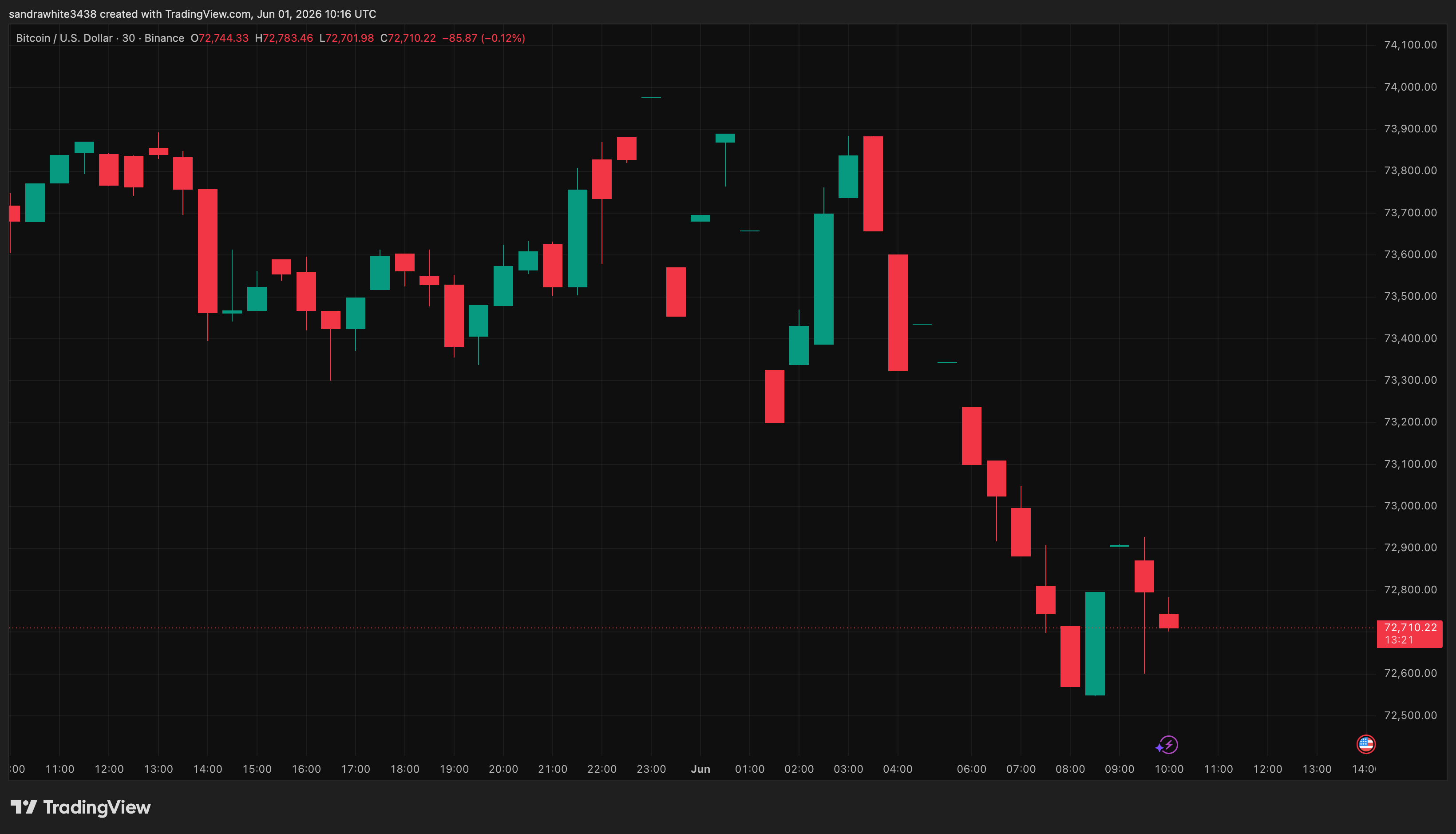Click the latest red candle at 10:00

pyautogui.click(x=1169, y=621)
